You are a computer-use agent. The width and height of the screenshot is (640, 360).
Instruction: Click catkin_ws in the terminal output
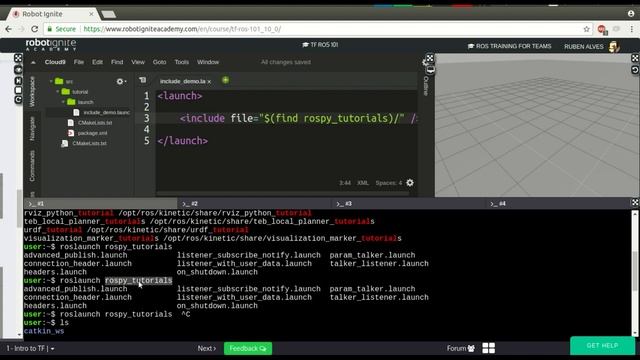coord(44,331)
